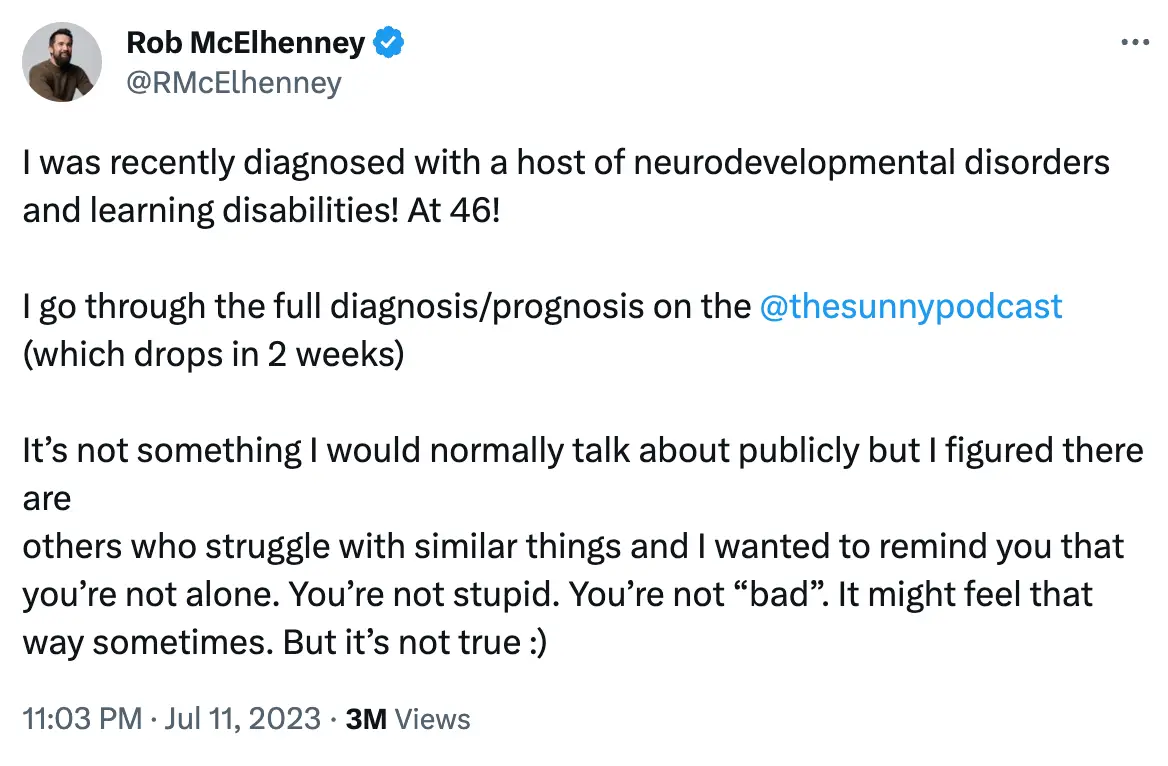Click the line starting "others who struggle with"

point(573,546)
